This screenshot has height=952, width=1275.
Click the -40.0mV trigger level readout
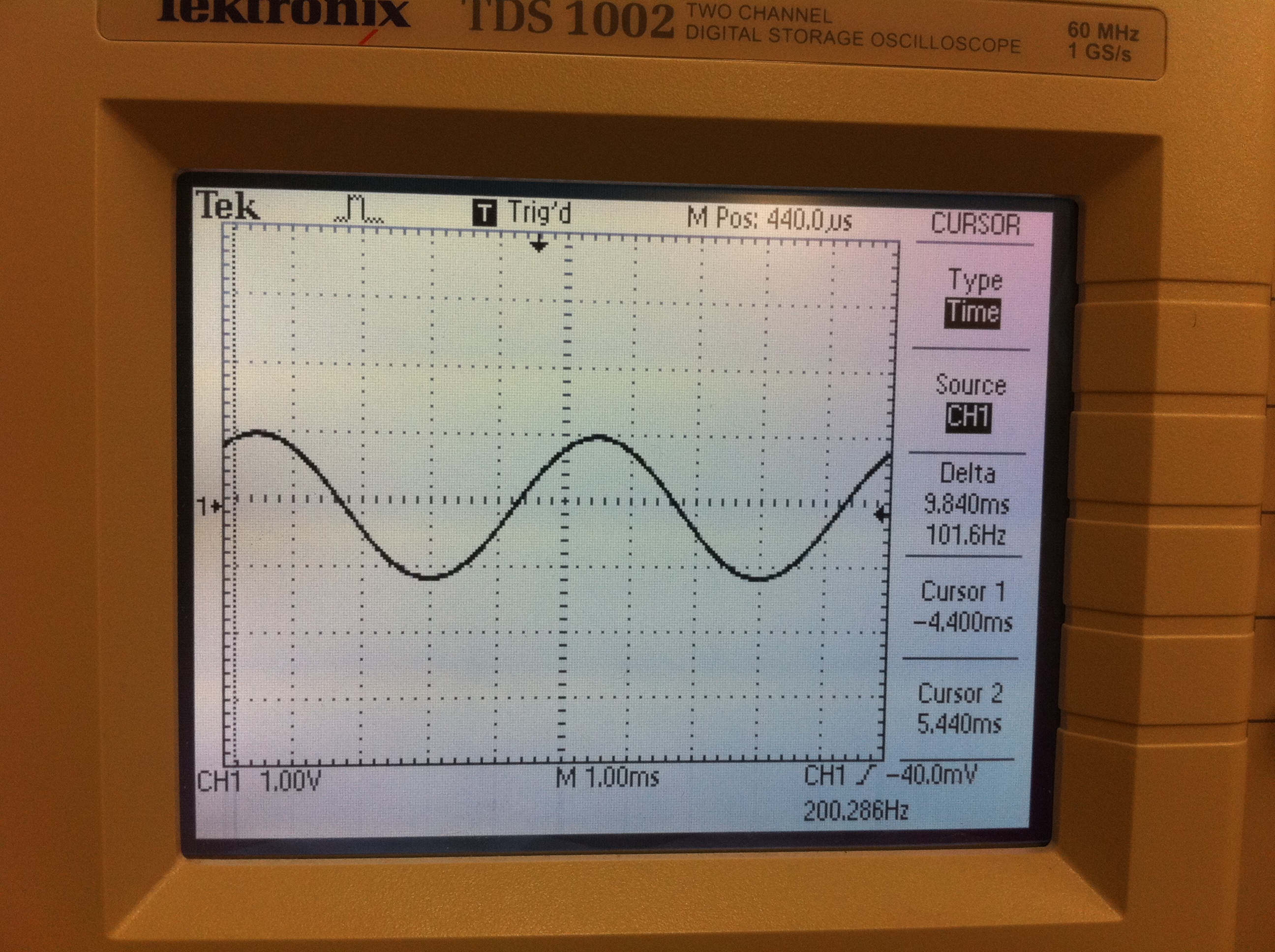(932, 775)
